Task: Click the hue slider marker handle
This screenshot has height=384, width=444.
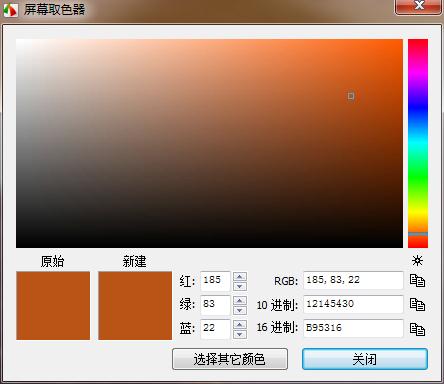Action: pyautogui.click(x=418, y=234)
